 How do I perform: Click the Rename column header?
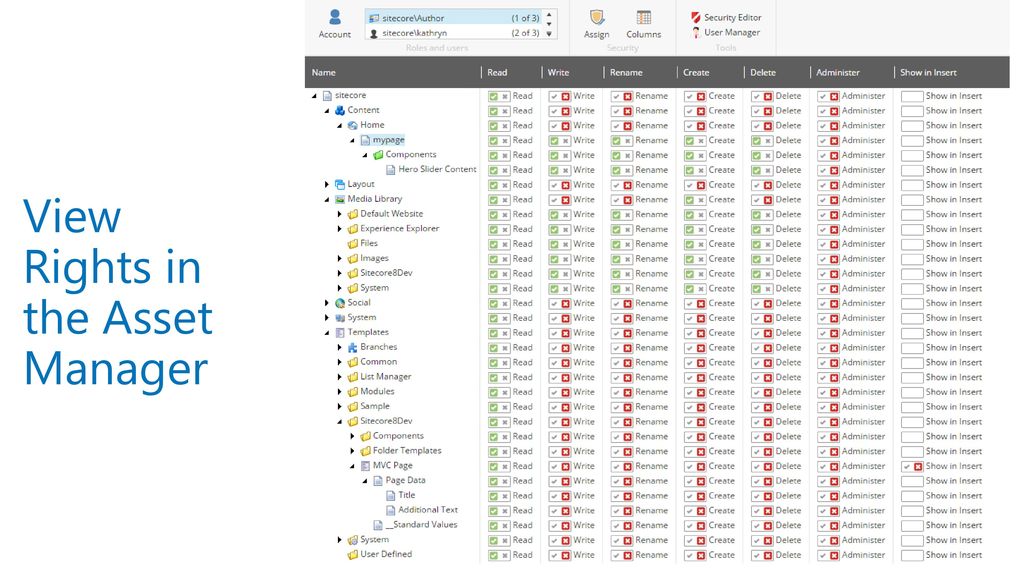tap(626, 72)
